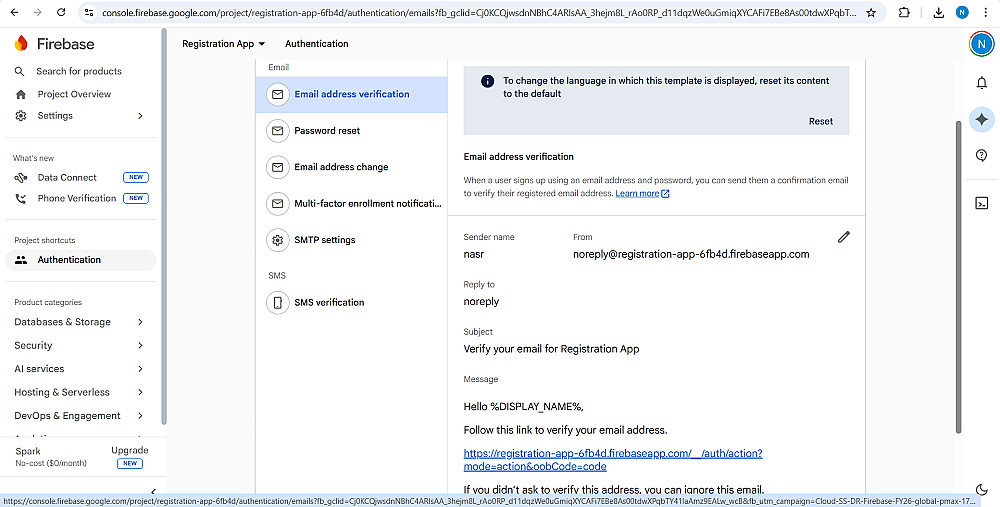Click the Phone Verification icon
This screenshot has height=507, width=1000.
pyautogui.click(x=21, y=198)
